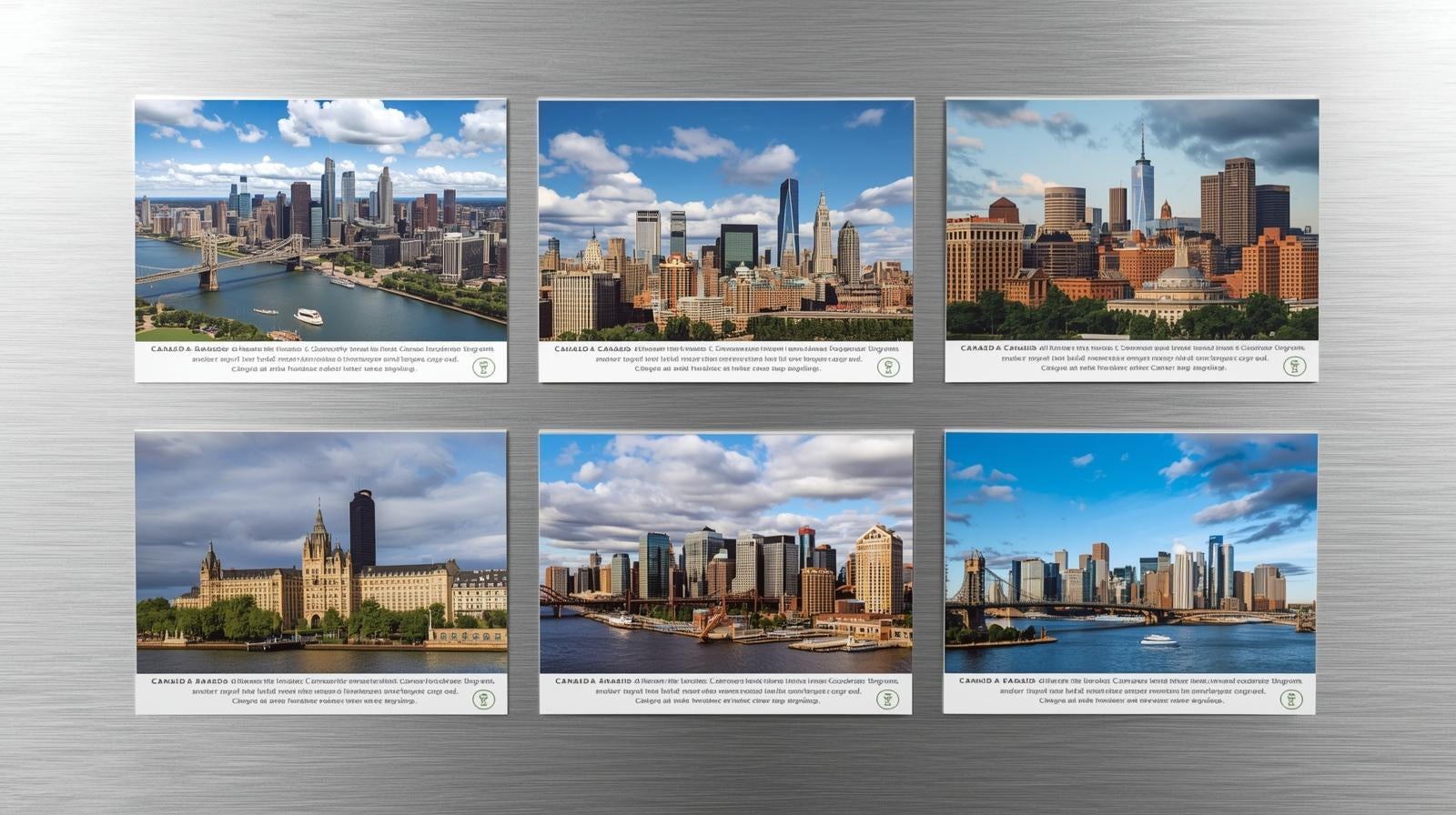Click the dark tower behind the castle building
Viewport: 1456px width, 815px height.
362,528
